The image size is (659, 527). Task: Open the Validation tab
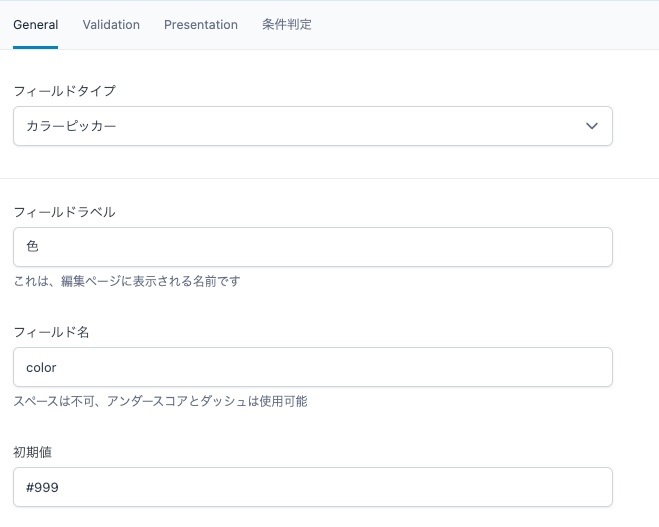click(111, 25)
